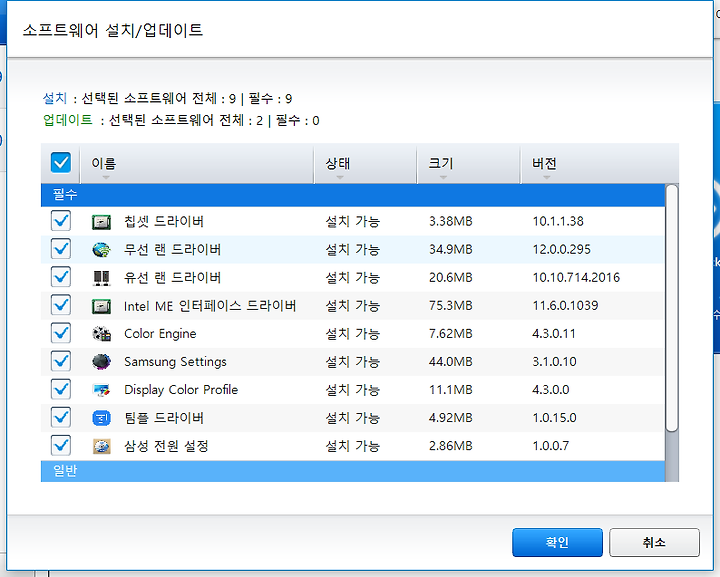Collapse the 필수 group header
The width and height of the screenshot is (720, 577).
click(353, 195)
